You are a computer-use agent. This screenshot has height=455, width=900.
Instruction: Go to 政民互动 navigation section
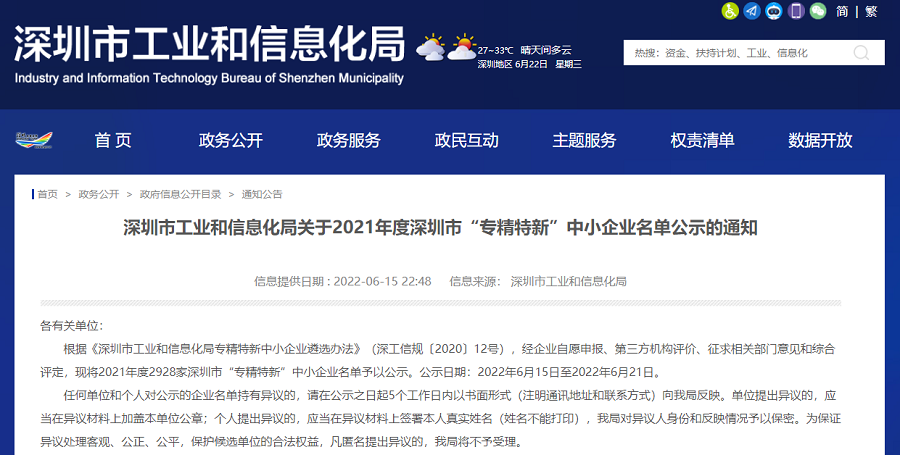[466, 141]
